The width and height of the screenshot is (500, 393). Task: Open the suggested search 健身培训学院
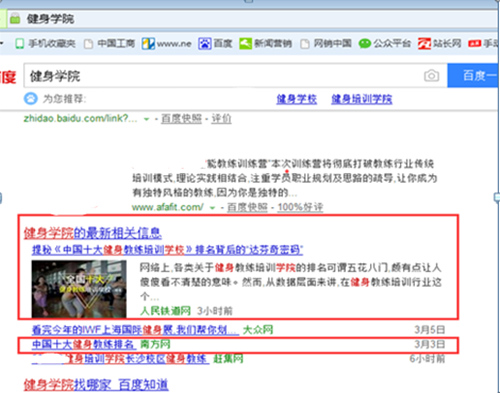pos(362,99)
